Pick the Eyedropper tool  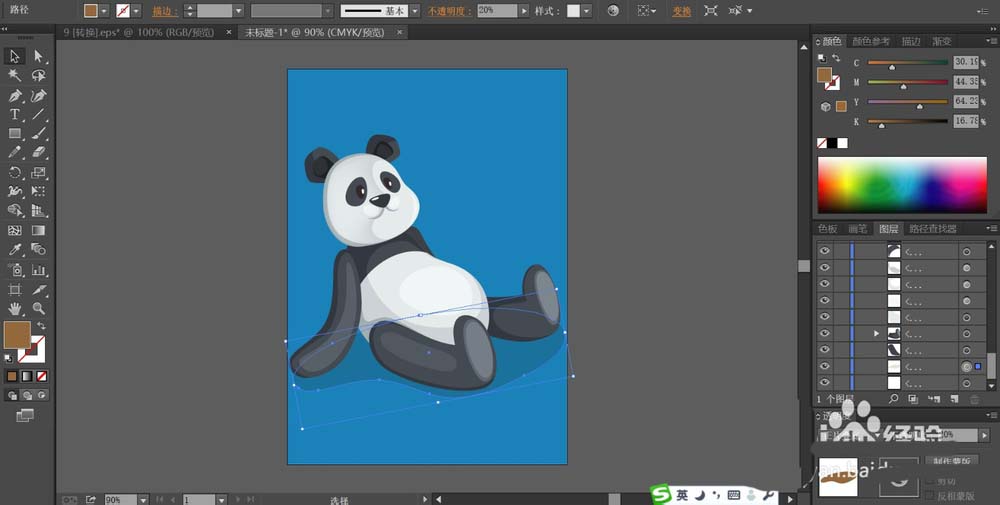[x=15, y=249]
